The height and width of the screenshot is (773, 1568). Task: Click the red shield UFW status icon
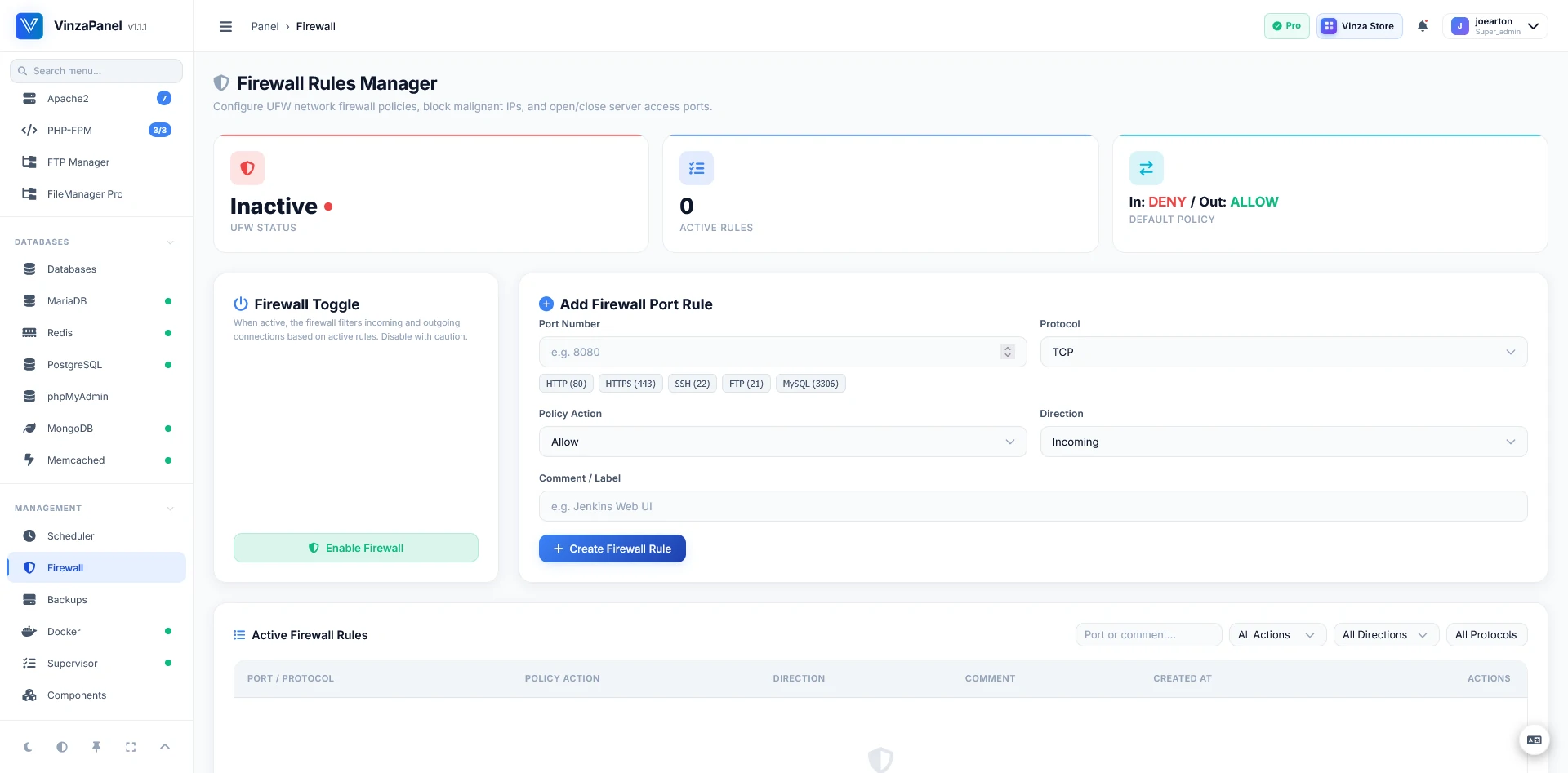tap(247, 168)
